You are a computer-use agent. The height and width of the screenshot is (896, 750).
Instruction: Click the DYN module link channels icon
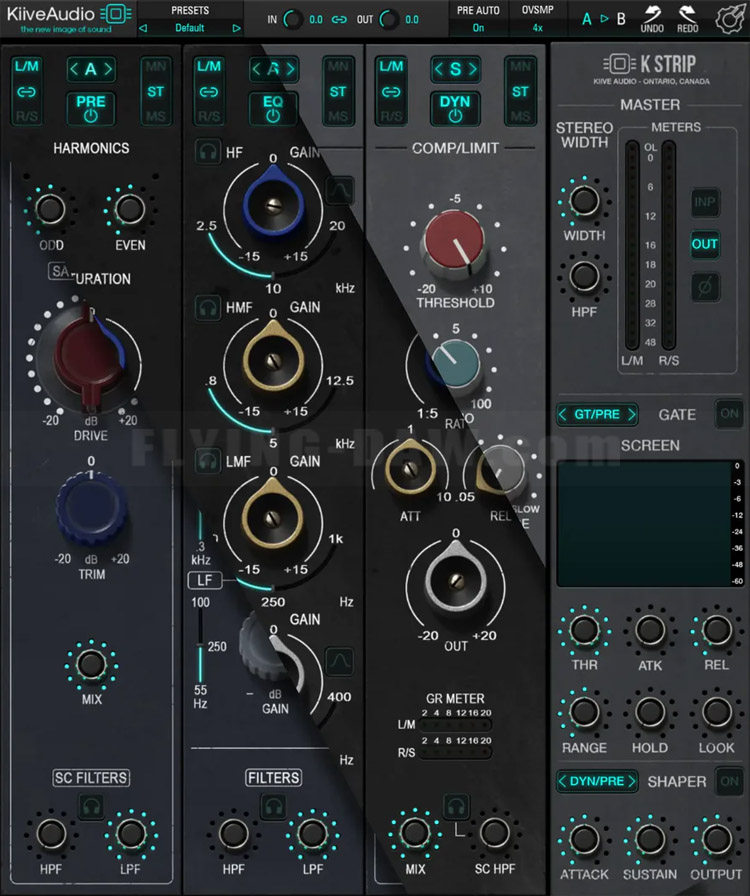[x=391, y=91]
